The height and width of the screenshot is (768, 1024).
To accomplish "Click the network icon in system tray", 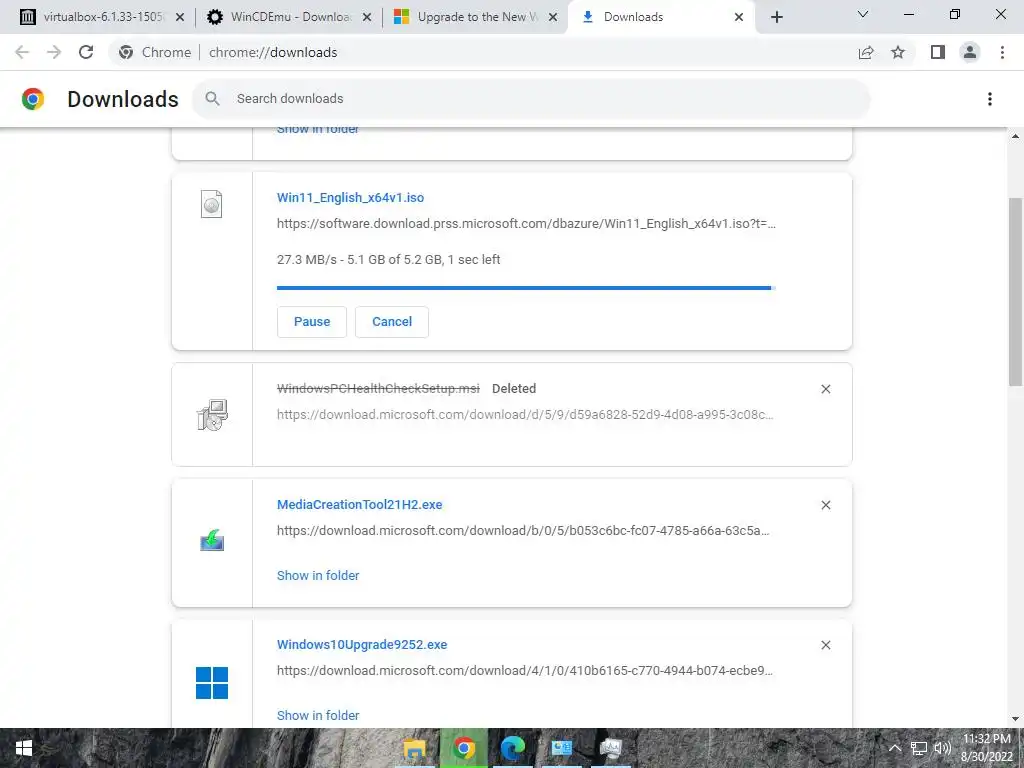I will 919,748.
